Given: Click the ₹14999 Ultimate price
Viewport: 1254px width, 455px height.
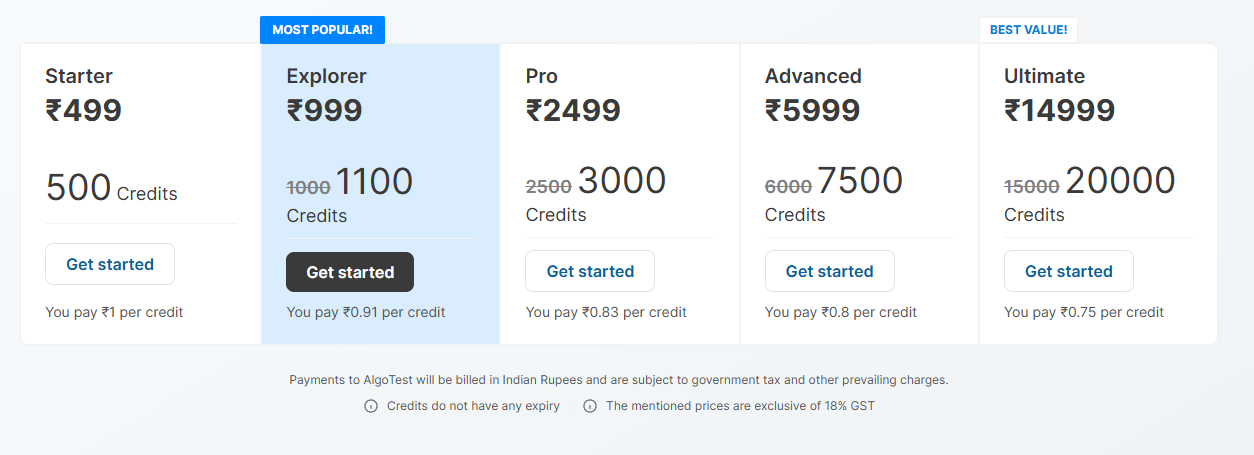Looking at the screenshot, I should pyautogui.click(x=1059, y=110).
